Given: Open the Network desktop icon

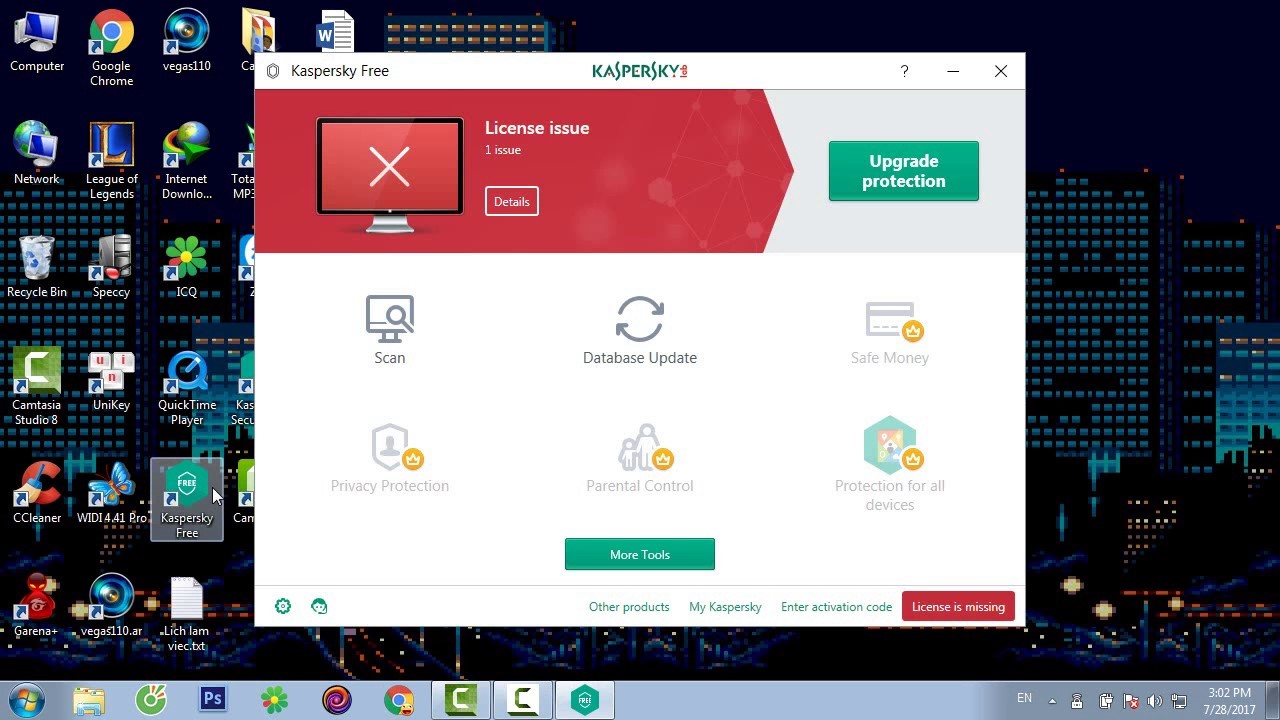Looking at the screenshot, I should [37, 155].
